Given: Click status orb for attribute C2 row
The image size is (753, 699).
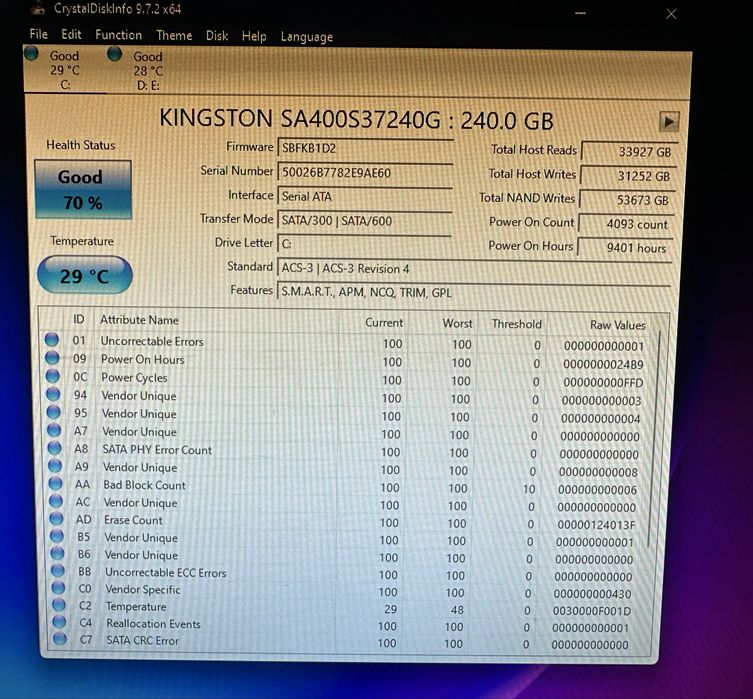Looking at the screenshot, I should (x=59, y=604).
